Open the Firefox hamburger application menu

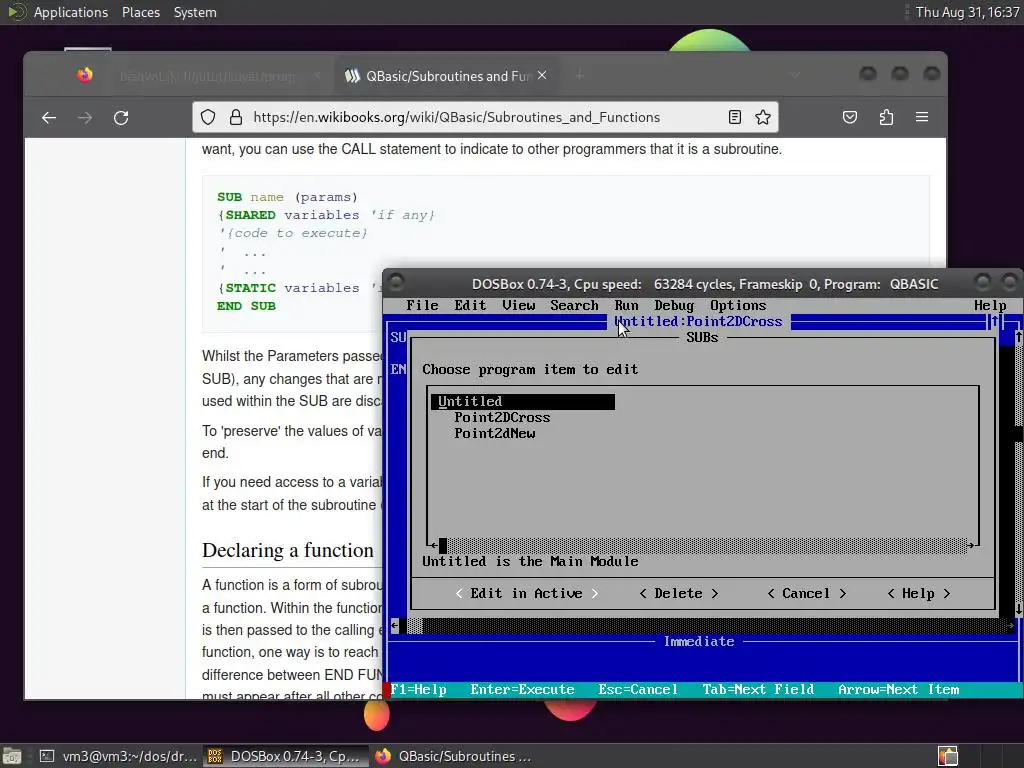922,117
